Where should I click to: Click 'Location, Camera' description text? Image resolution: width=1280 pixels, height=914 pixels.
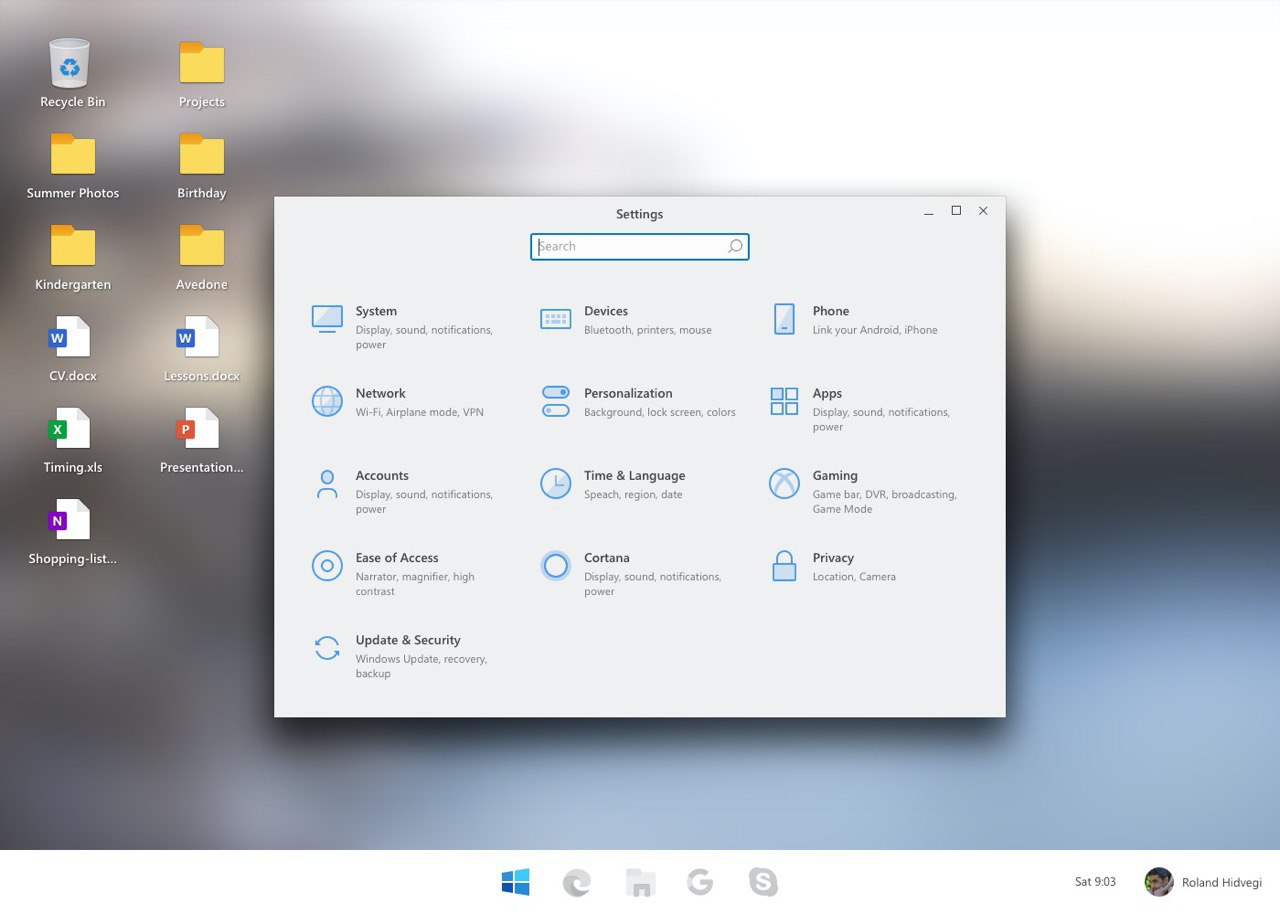854,577
